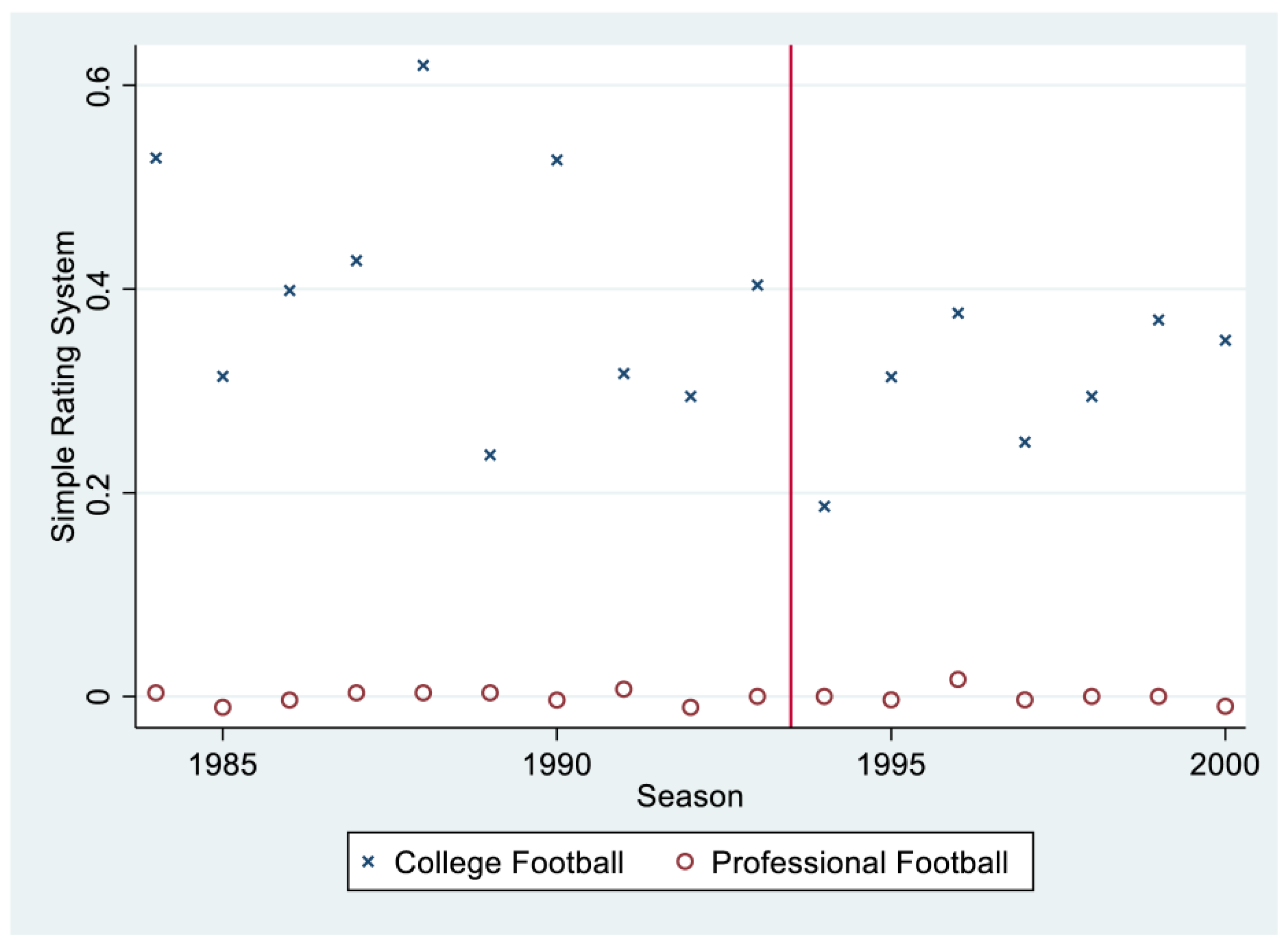Click the 2000 Professional Football circle marker
Viewport: 1288px width, 946px height.
(x=1225, y=706)
